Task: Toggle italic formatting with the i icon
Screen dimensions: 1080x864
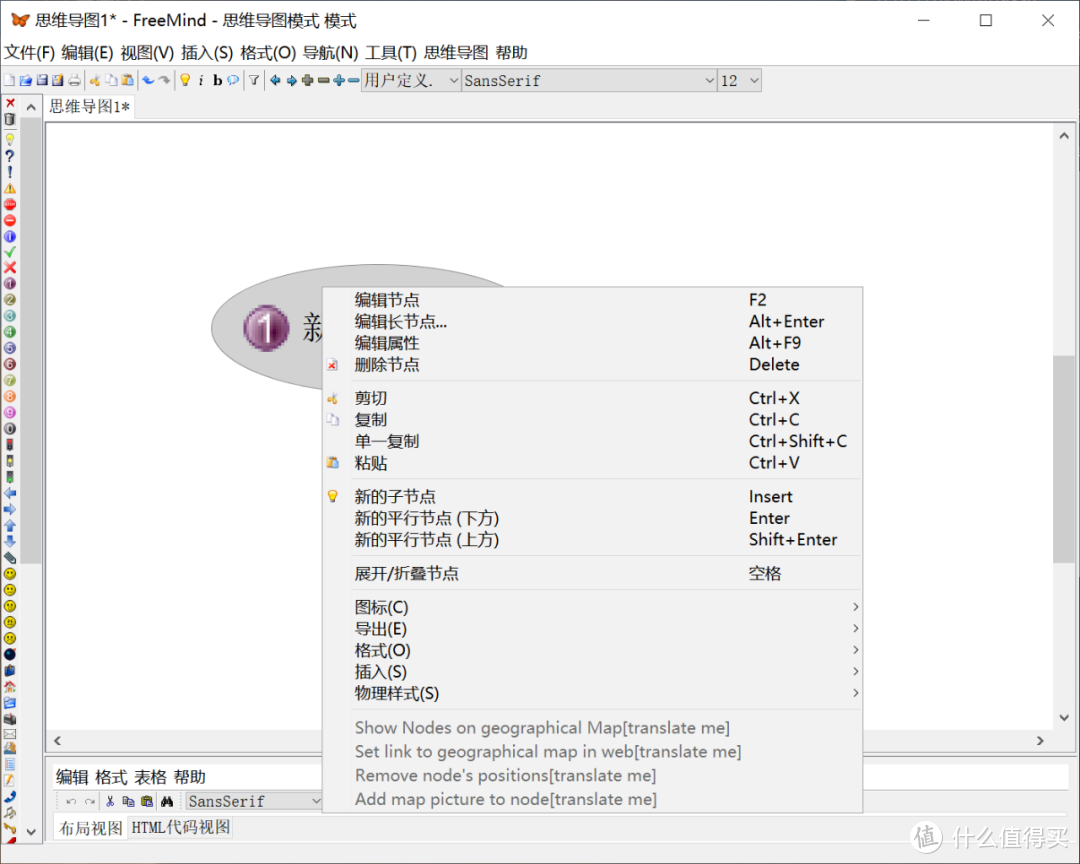Action: pos(200,81)
